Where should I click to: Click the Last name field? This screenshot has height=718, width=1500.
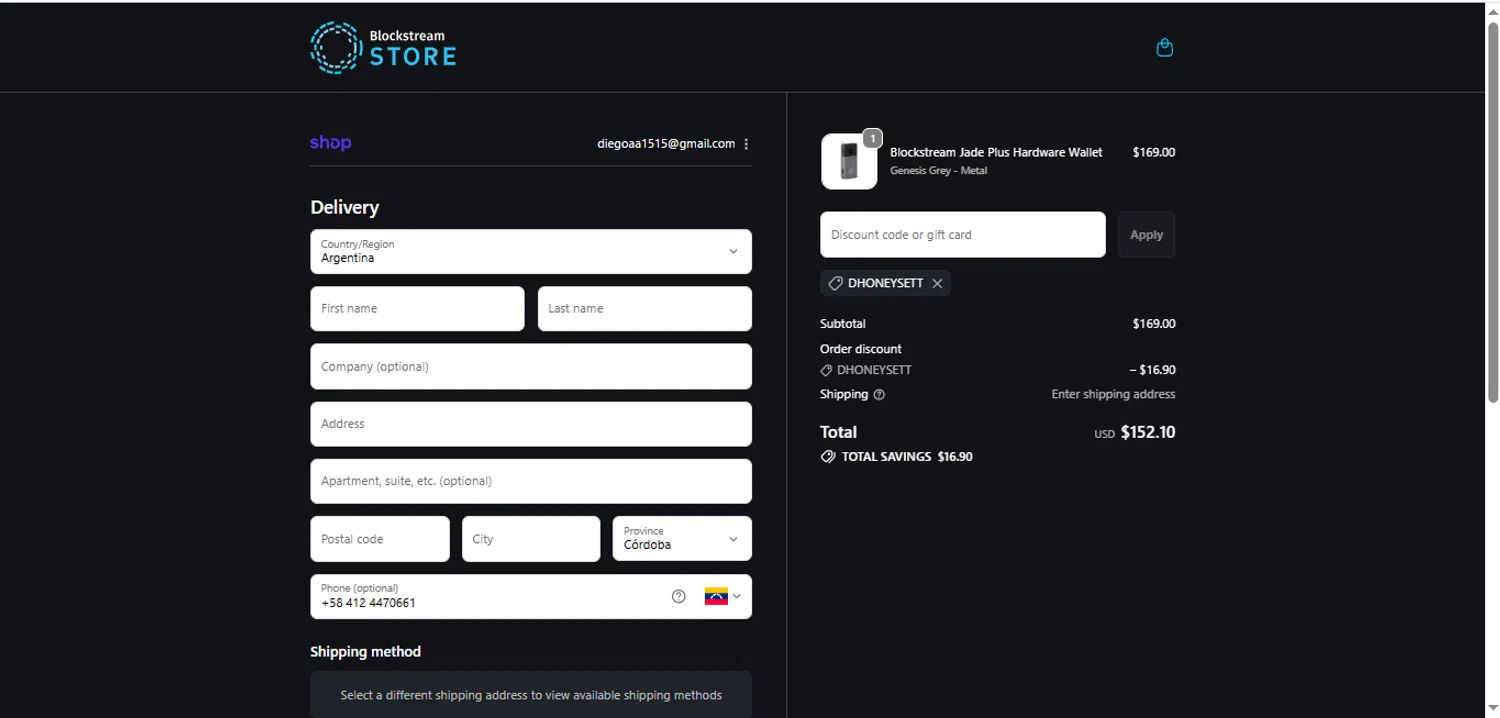point(645,309)
